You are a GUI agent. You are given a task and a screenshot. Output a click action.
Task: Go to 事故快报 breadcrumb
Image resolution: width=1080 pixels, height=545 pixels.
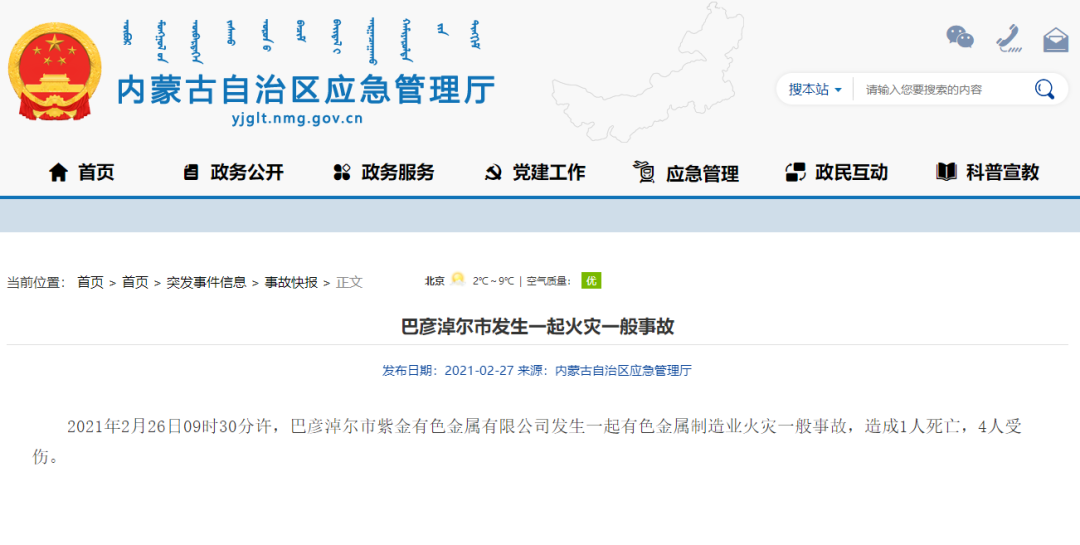pos(291,282)
